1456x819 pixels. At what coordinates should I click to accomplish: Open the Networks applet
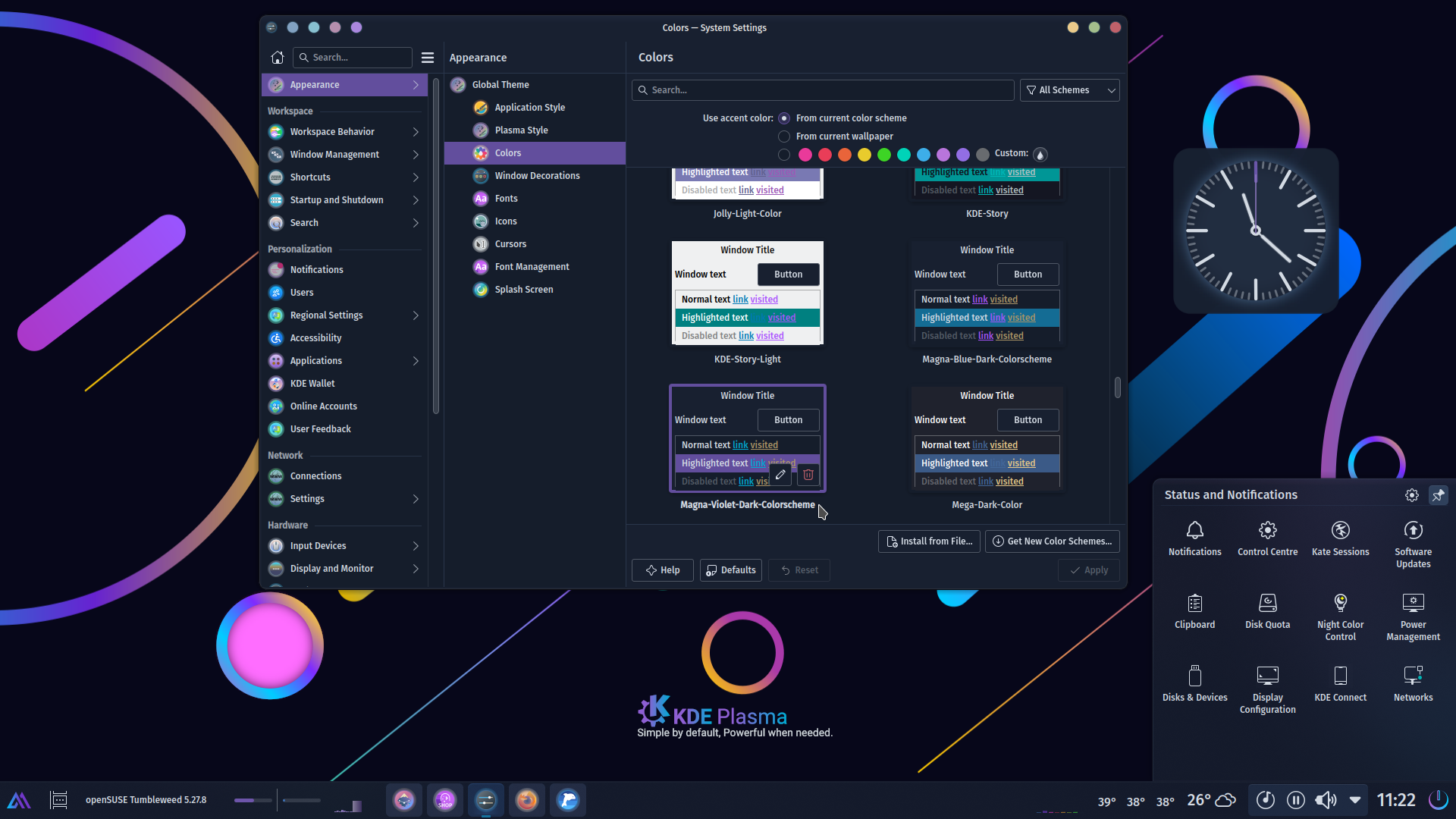[x=1414, y=685]
